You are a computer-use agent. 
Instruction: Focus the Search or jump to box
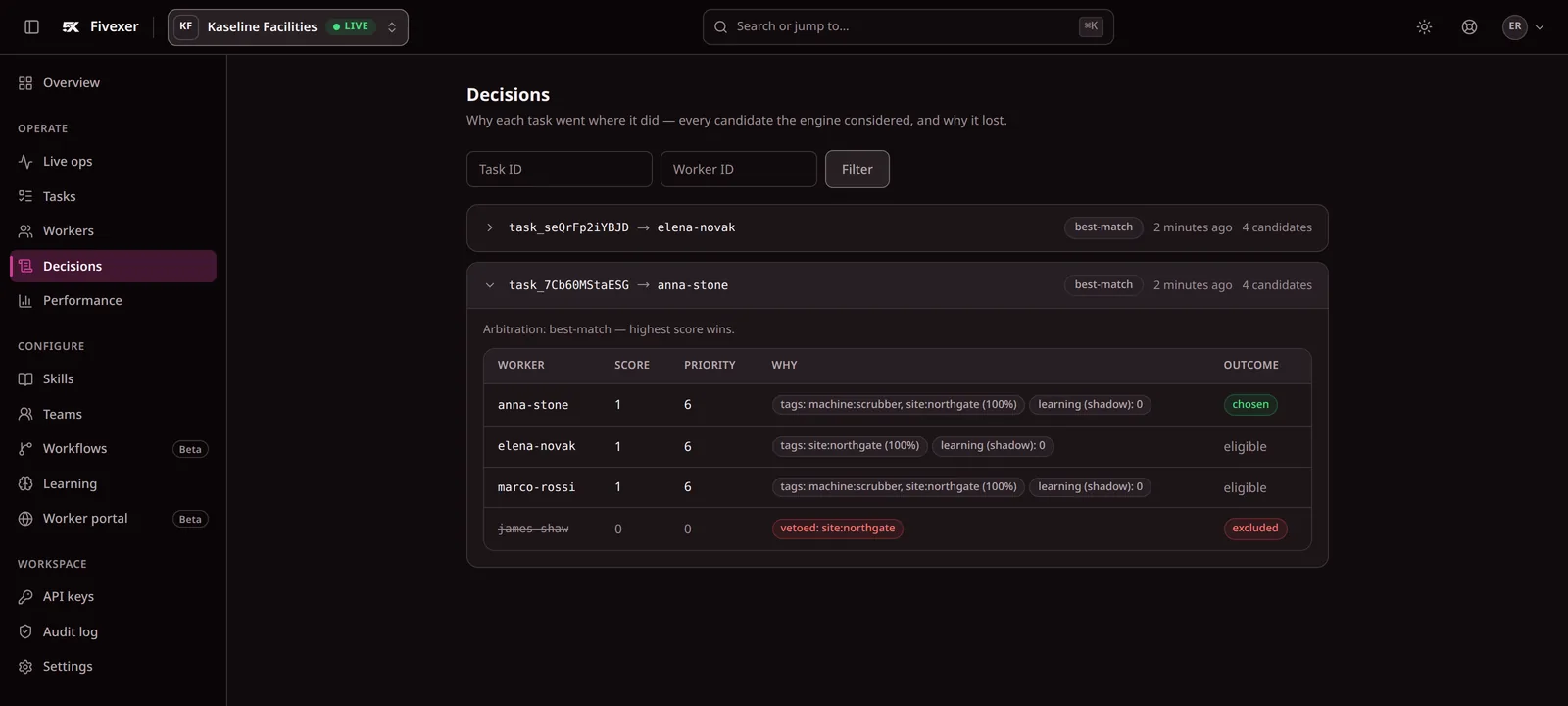(908, 27)
